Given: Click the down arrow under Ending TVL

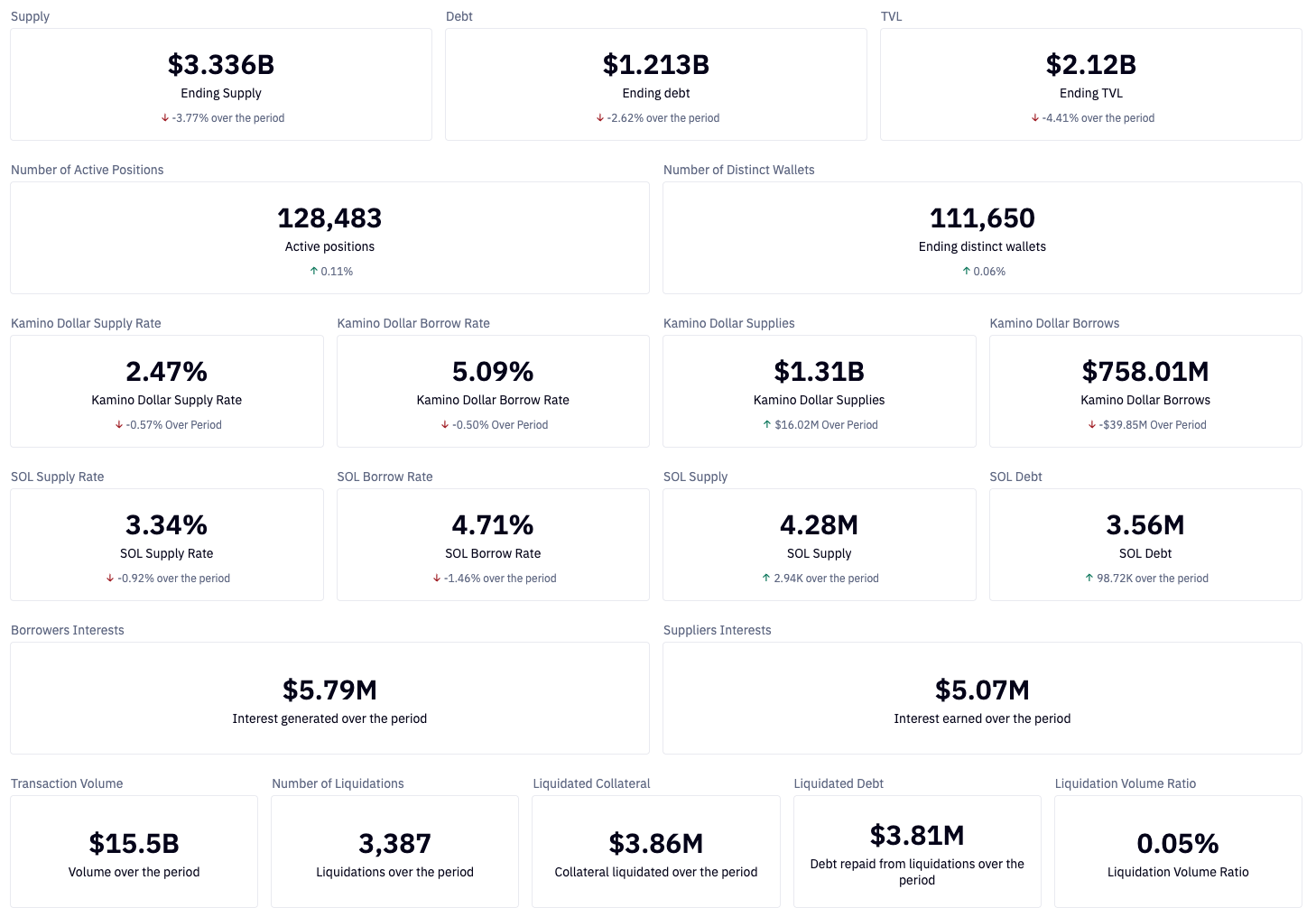Looking at the screenshot, I should click(x=1035, y=118).
